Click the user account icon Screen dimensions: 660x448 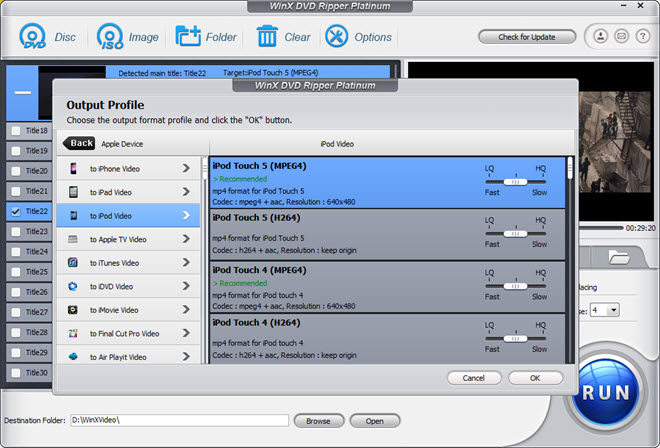tap(601, 36)
